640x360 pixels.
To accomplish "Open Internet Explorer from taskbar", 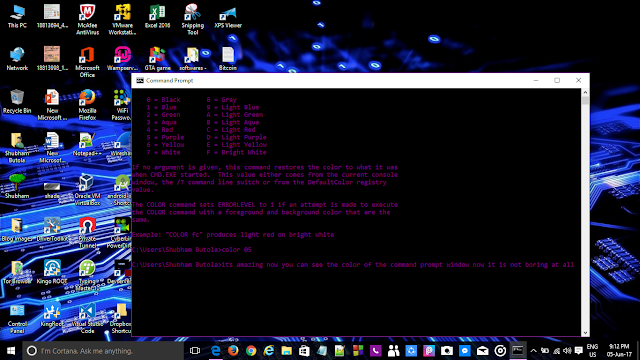I will 269,351.
